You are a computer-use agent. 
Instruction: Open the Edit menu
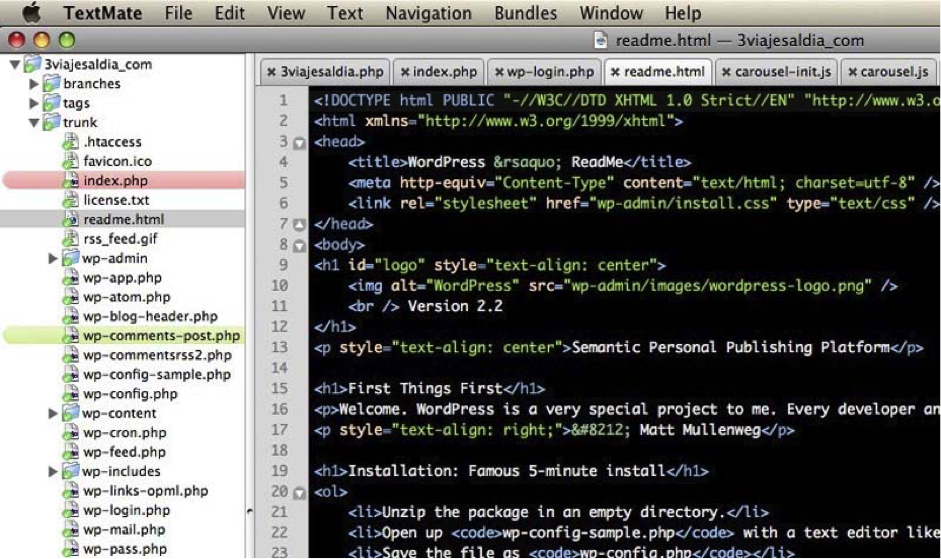[230, 13]
